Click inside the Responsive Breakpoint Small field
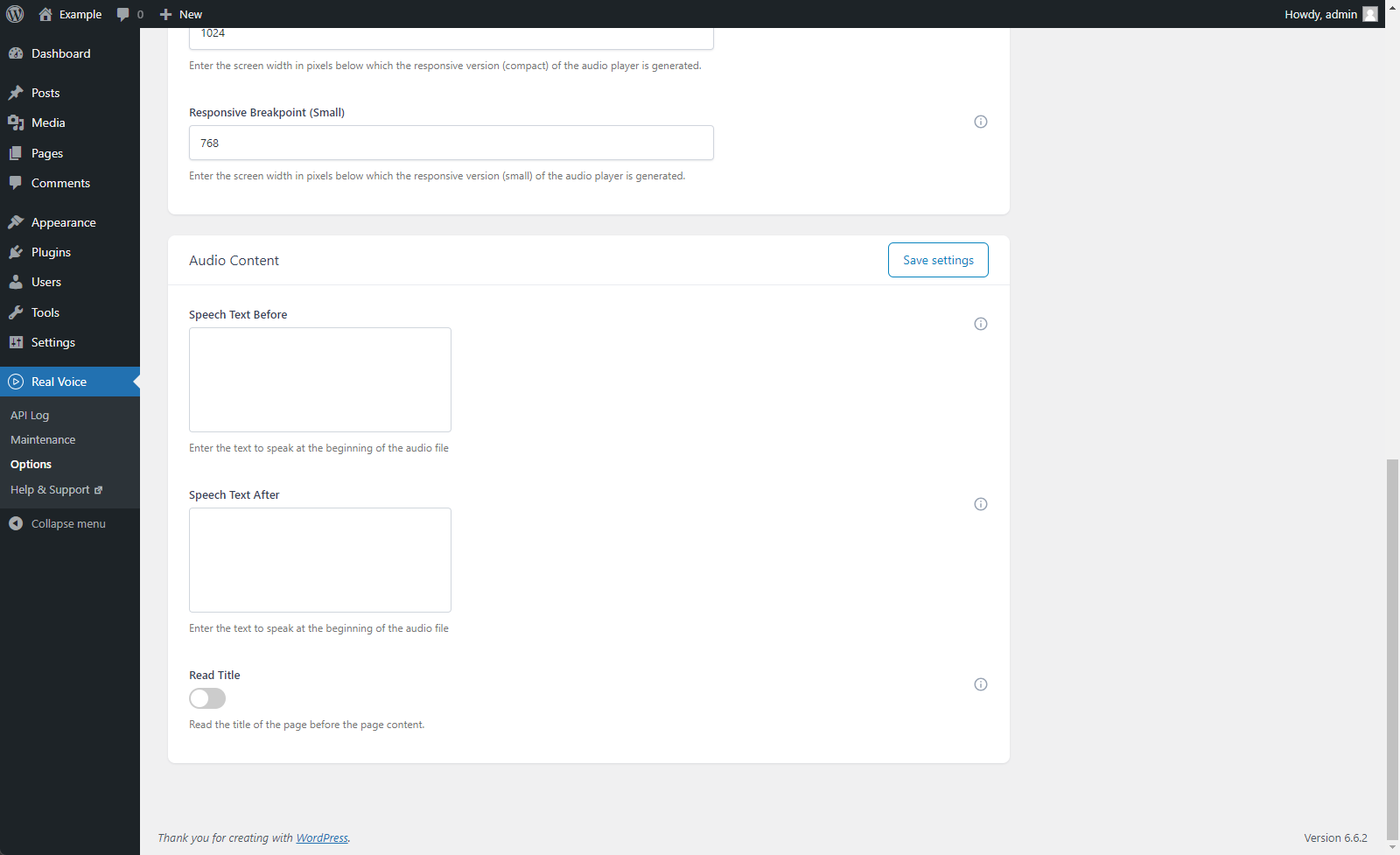This screenshot has width=1400, height=855. [451, 143]
